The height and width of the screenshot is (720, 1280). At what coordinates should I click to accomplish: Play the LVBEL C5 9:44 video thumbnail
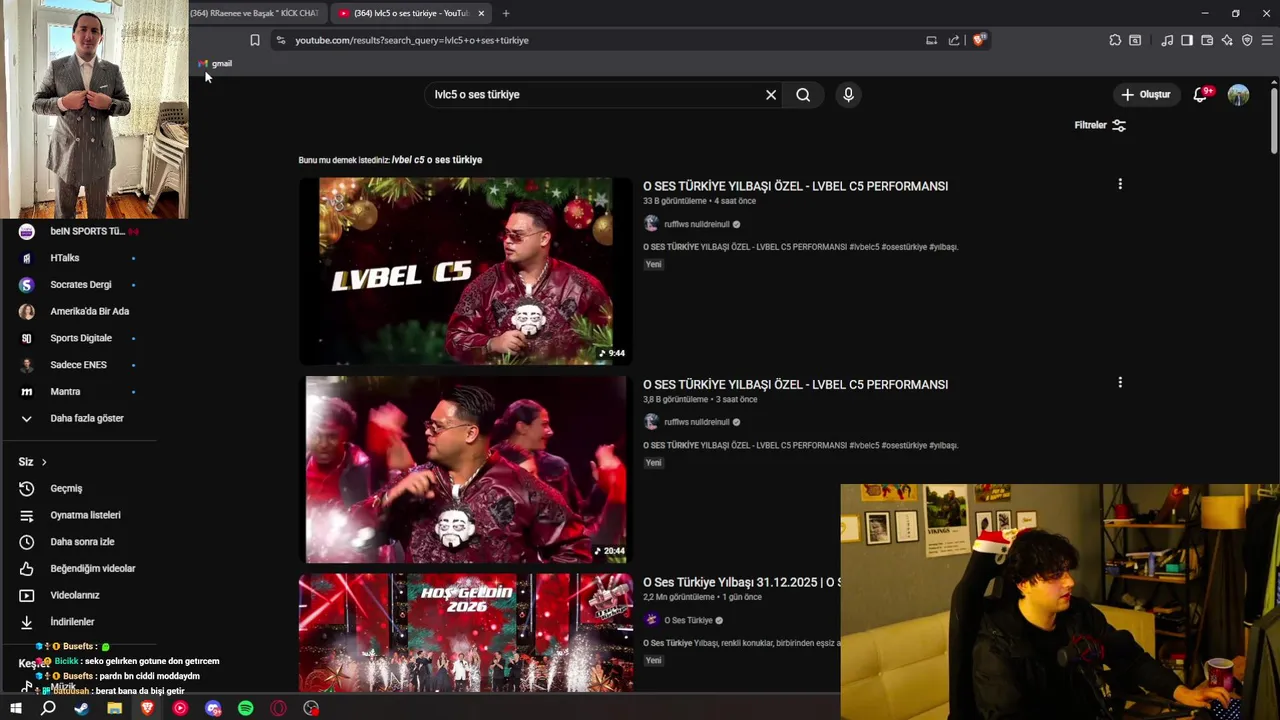coord(466,271)
